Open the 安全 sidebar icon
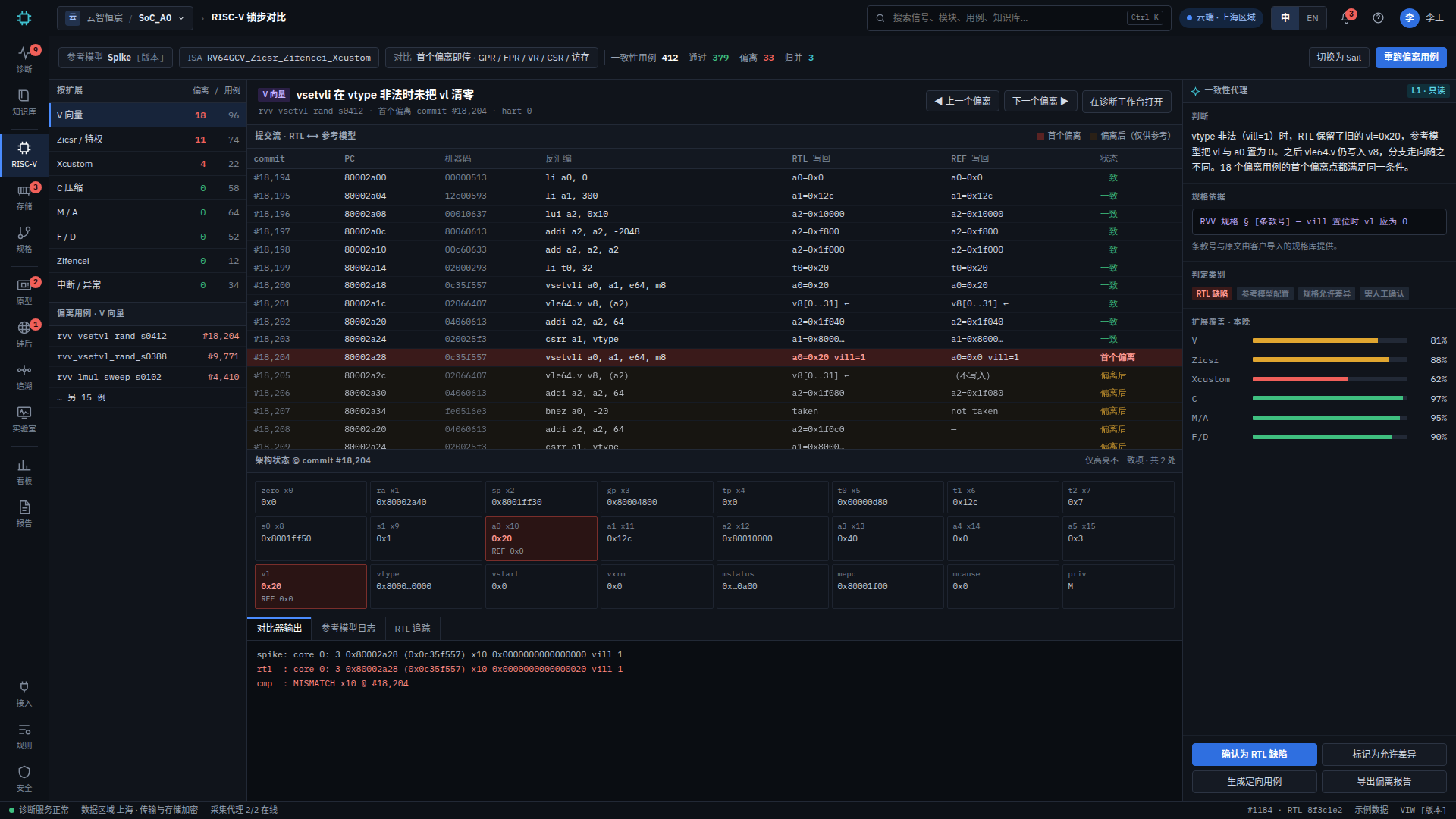1456x819 pixels. (x=24, y=778)
